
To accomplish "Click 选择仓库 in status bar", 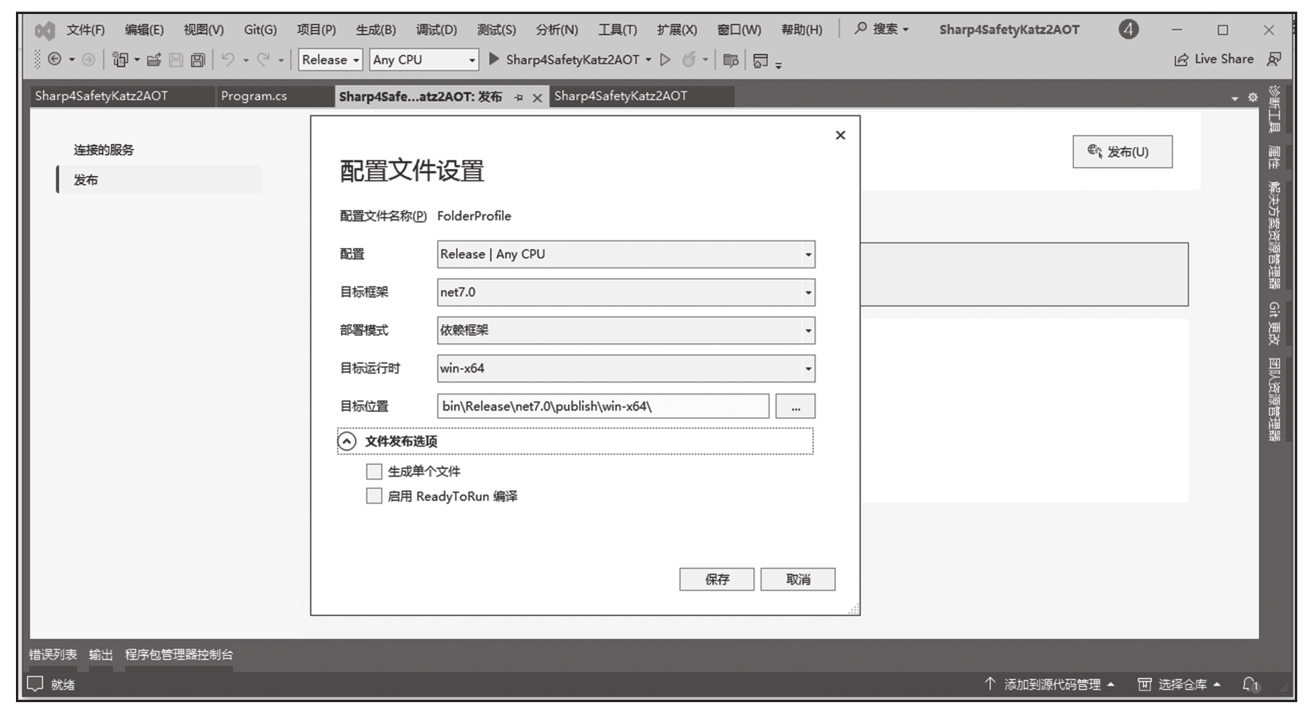I will [x=1181, y=685].
